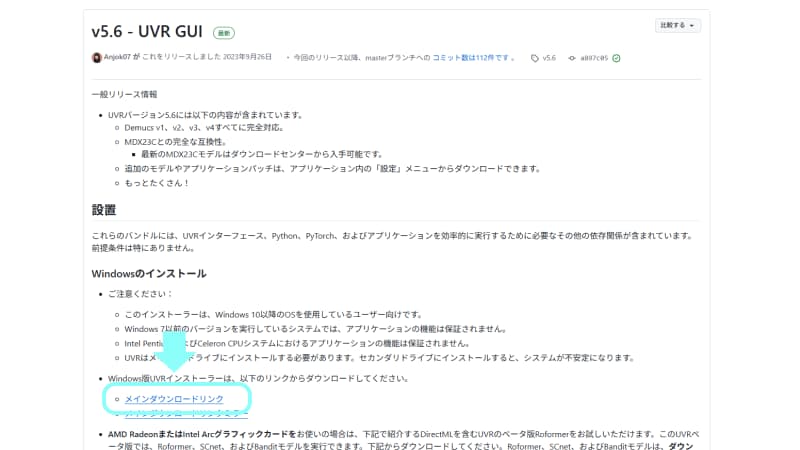Open the v5.6 tag label

549,58
